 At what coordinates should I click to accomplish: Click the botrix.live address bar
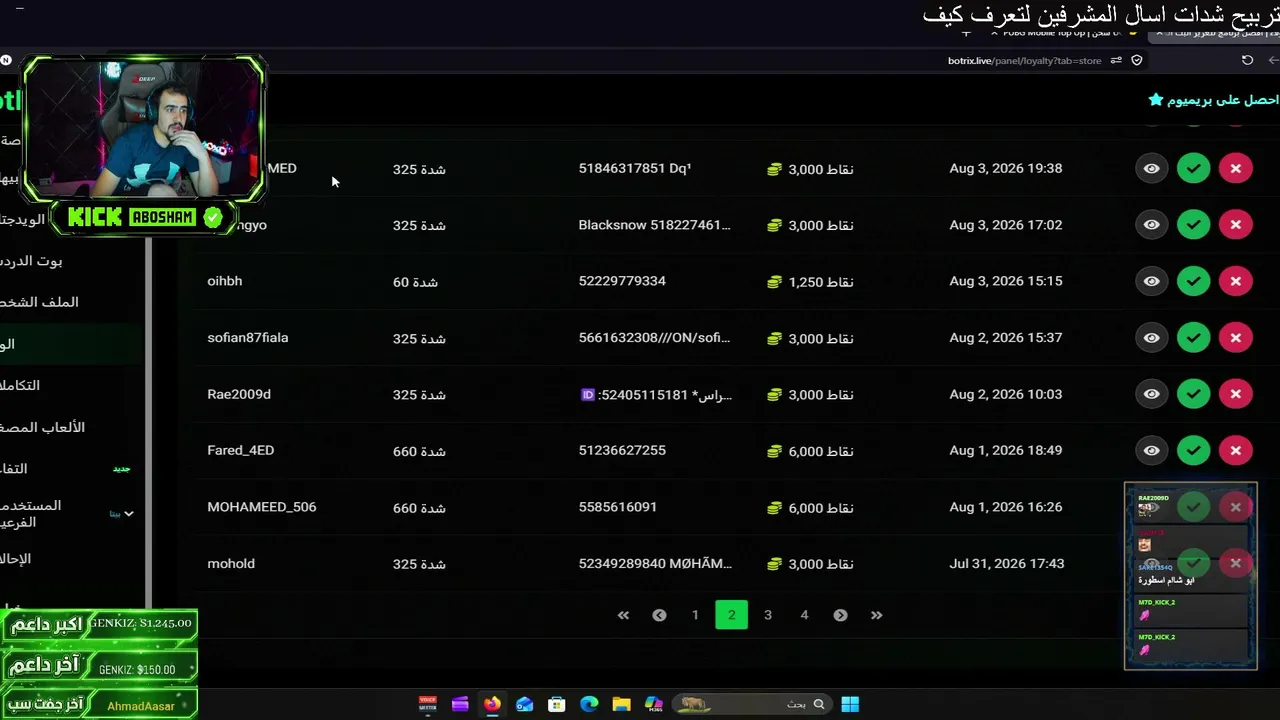(1024, 60)
